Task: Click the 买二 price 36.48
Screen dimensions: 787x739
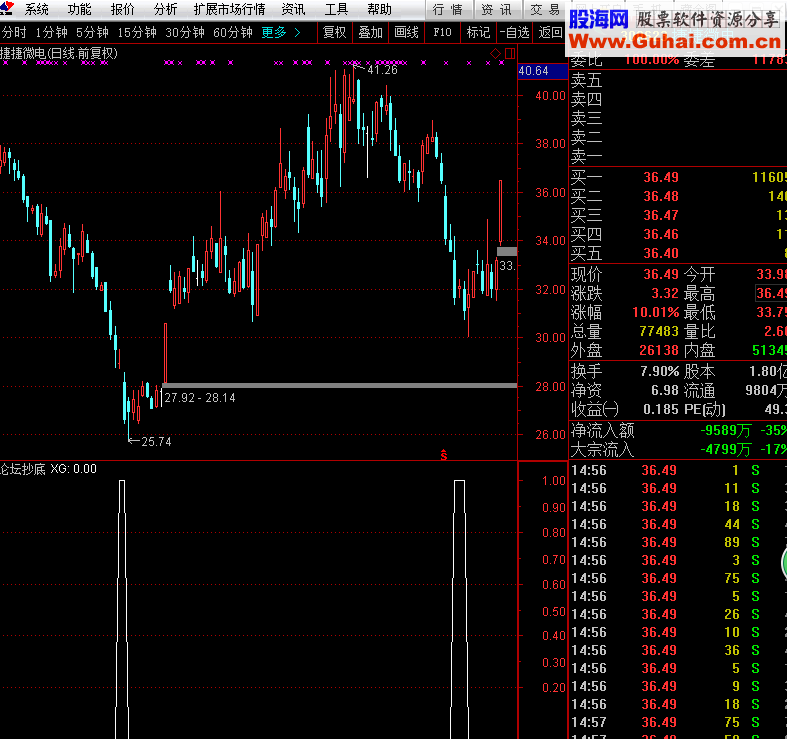Action: tap(661, 196)
